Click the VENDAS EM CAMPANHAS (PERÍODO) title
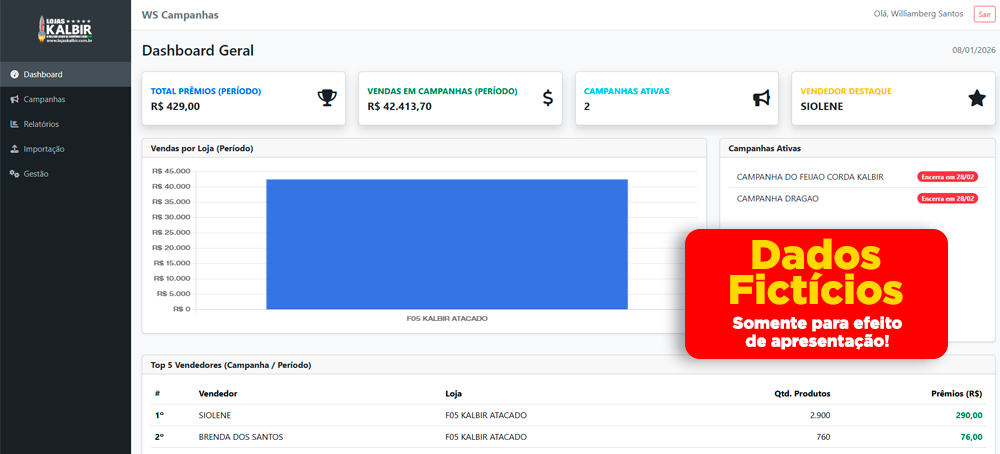Image resolution: width=1000 pixels, height=454 pixels. pyautogui.click(x=443, y=91)
